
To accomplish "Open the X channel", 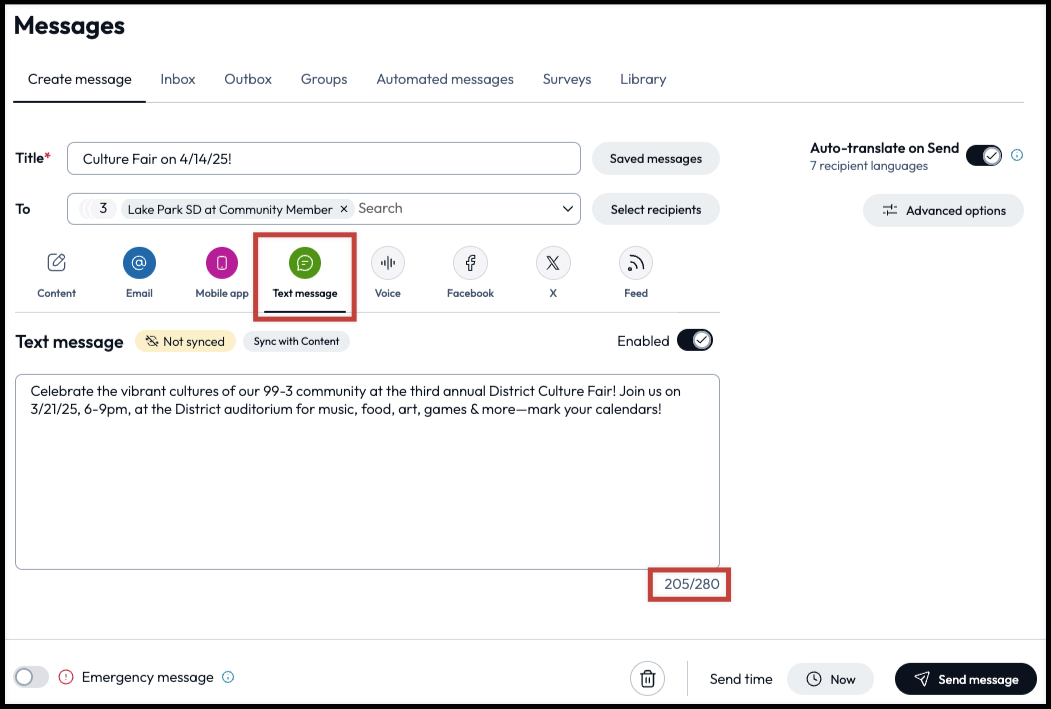I will pos(553,263).
